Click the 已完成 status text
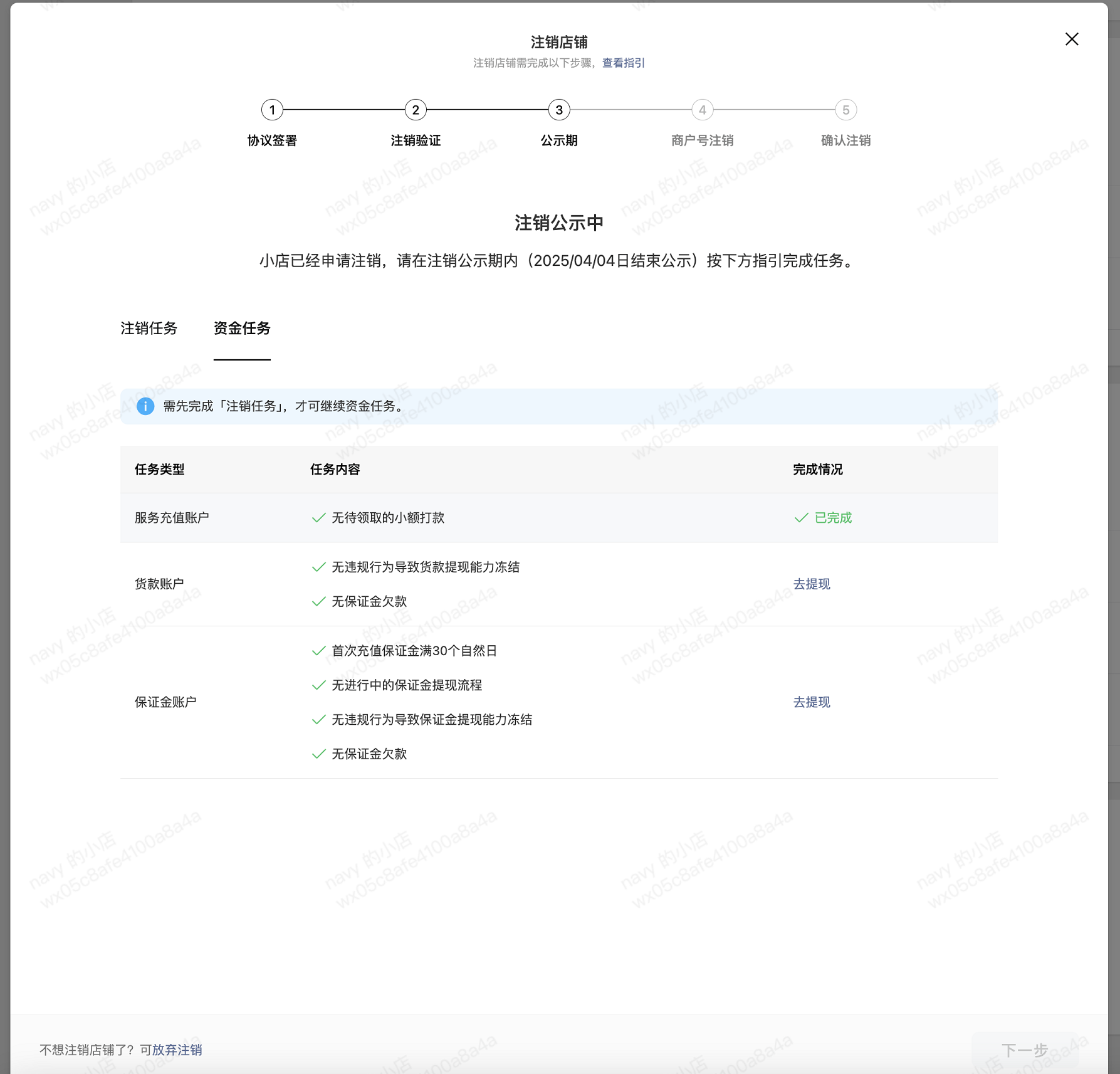 click(x=833, y=518)
